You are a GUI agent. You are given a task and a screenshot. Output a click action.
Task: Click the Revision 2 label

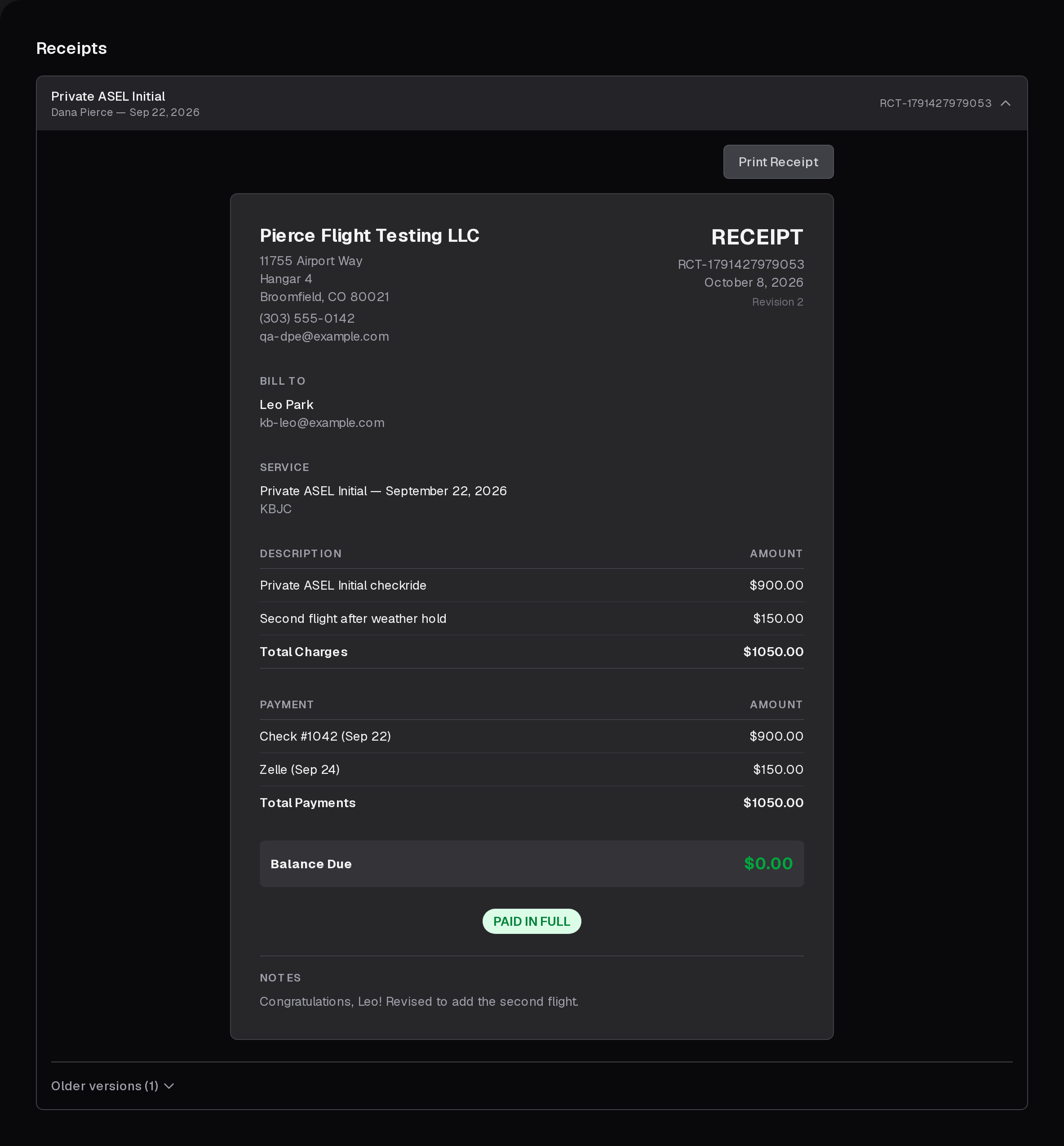click(x=777, y=302)
